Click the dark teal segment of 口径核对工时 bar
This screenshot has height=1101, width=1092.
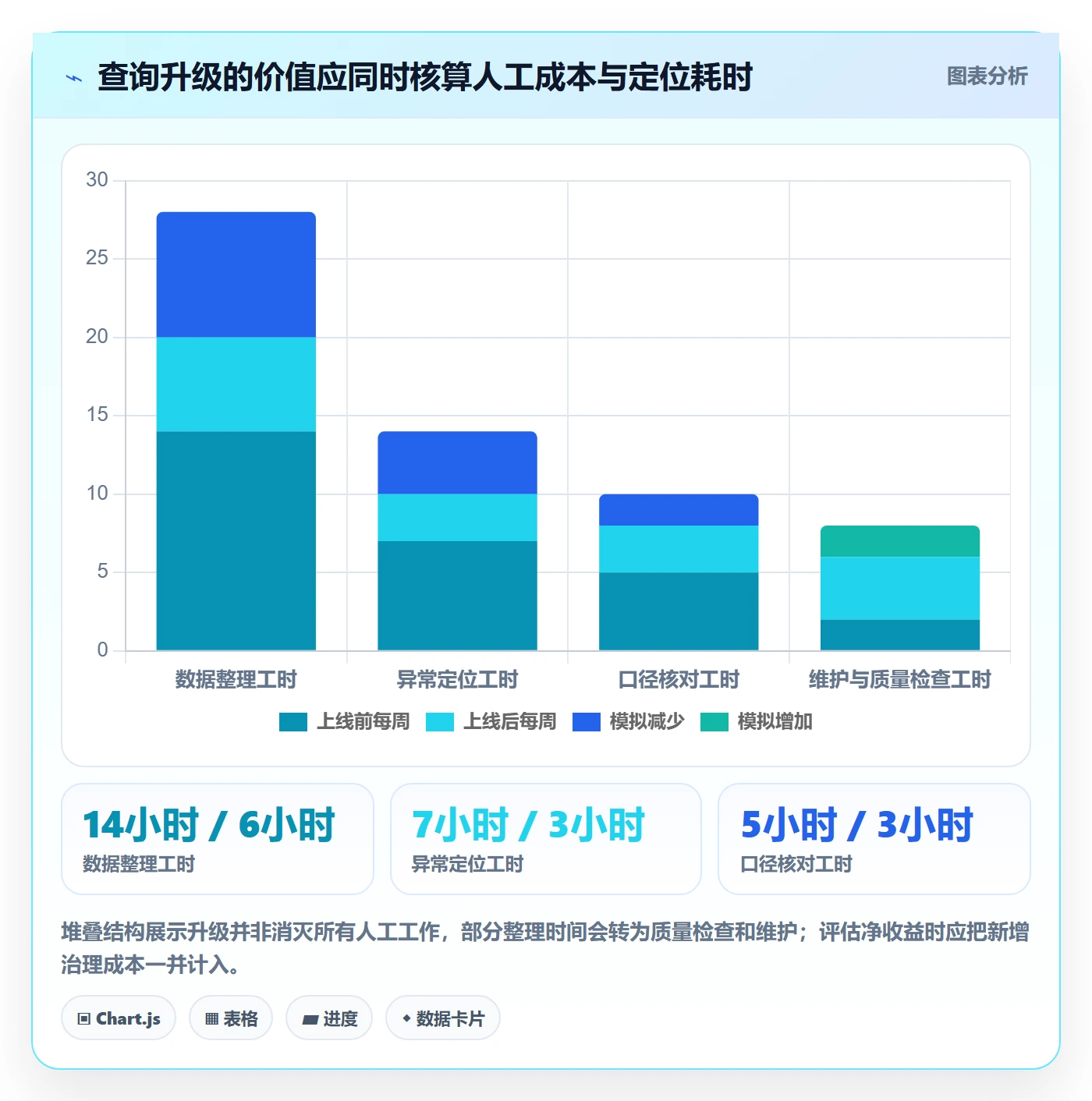(679, 611)
